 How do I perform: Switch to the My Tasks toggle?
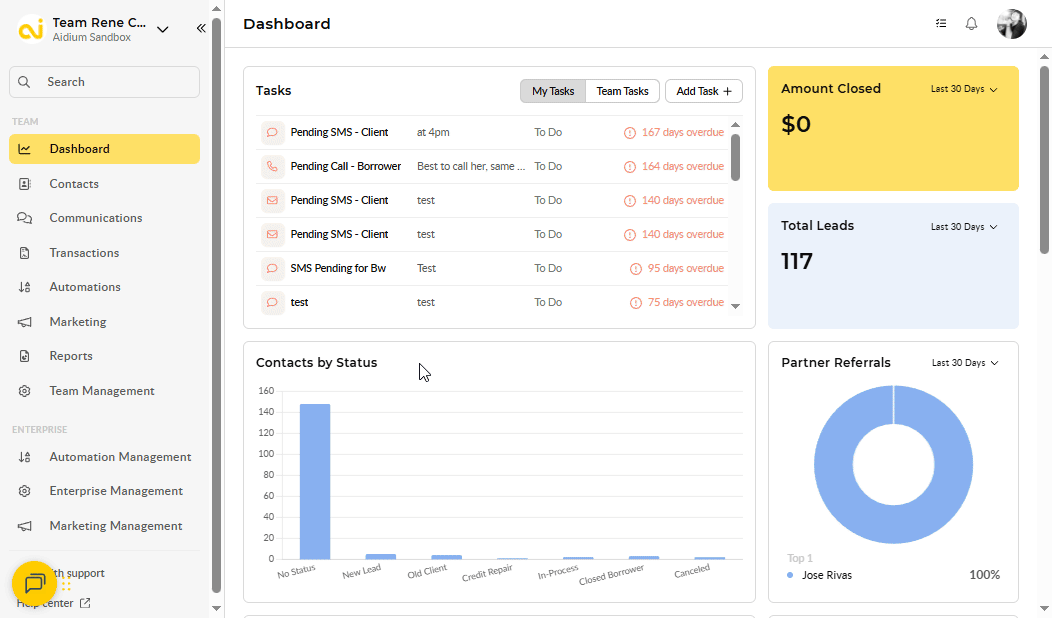[552, 91]
